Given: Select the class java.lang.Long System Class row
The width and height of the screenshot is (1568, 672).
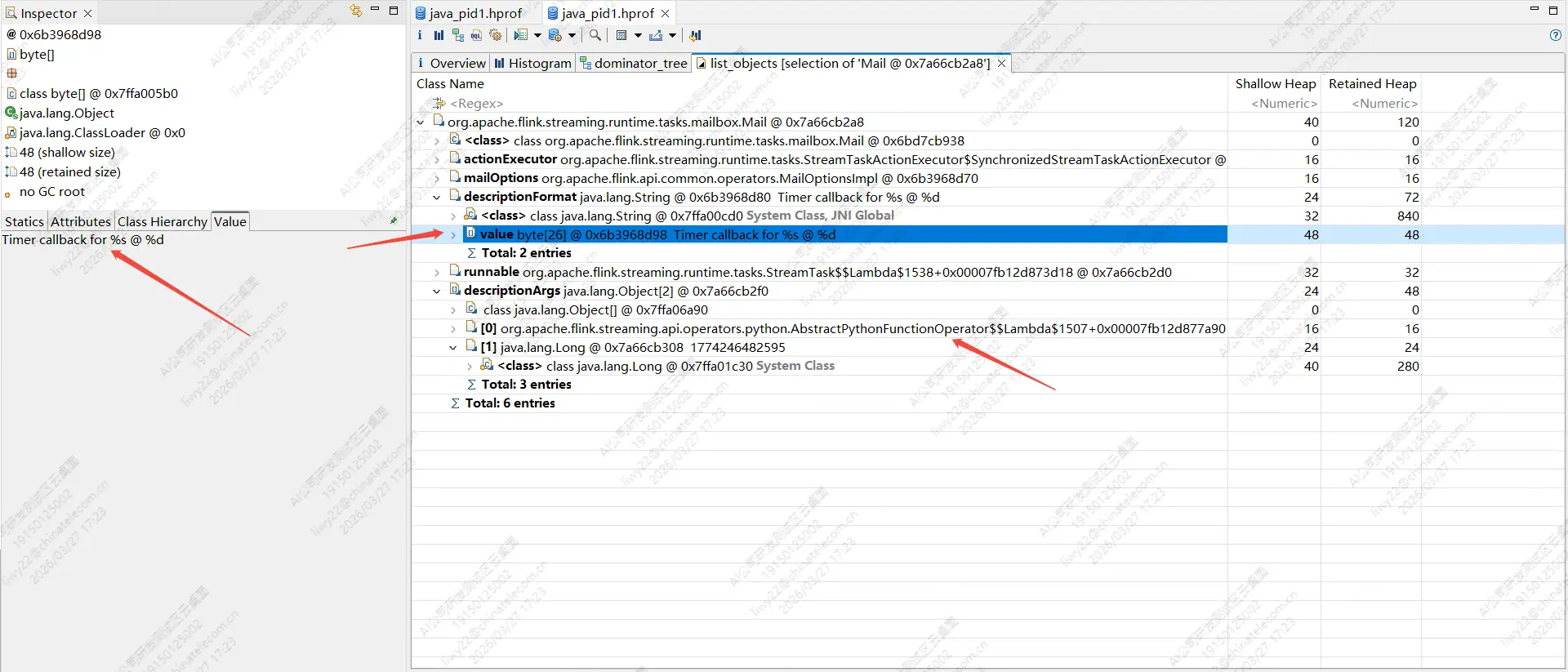Looking at the screenshot, I should pos(666,367).
